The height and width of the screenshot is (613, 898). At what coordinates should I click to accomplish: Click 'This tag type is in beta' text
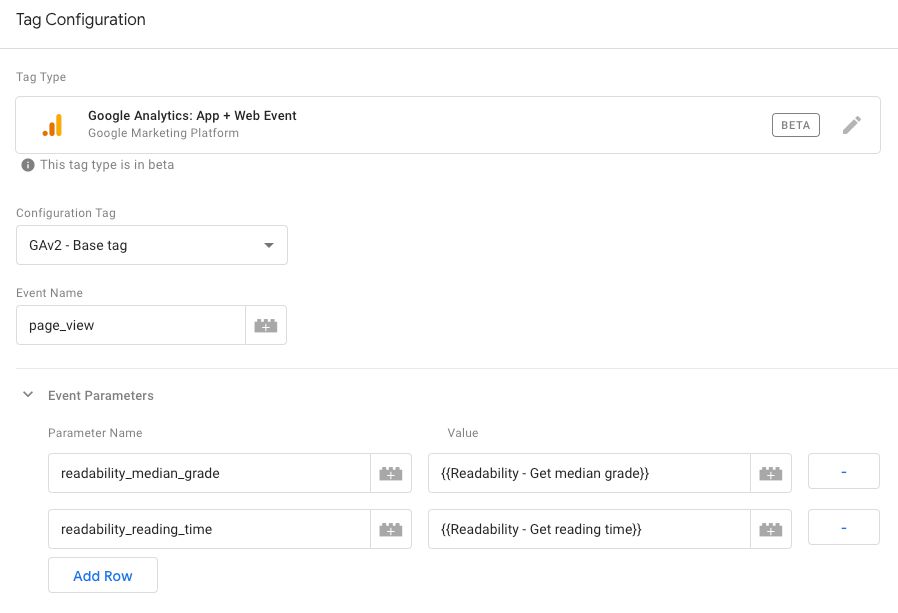107,165
